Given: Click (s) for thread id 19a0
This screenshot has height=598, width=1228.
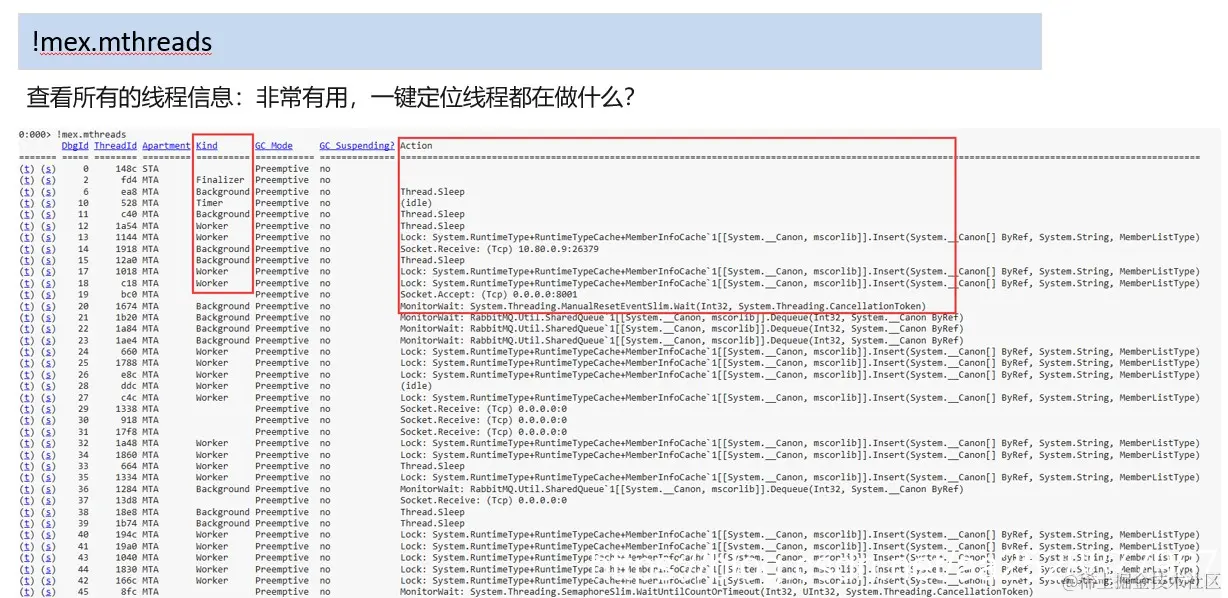Looking at the screenshot, I should coord(48,546).
